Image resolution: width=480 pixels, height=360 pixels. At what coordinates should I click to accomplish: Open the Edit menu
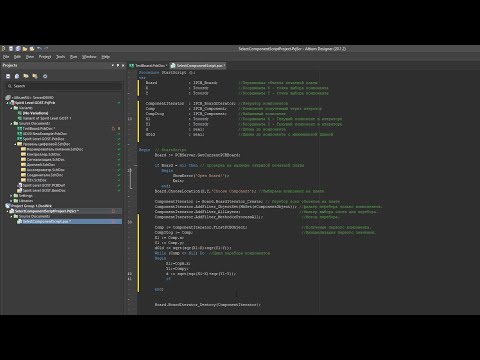17,57
